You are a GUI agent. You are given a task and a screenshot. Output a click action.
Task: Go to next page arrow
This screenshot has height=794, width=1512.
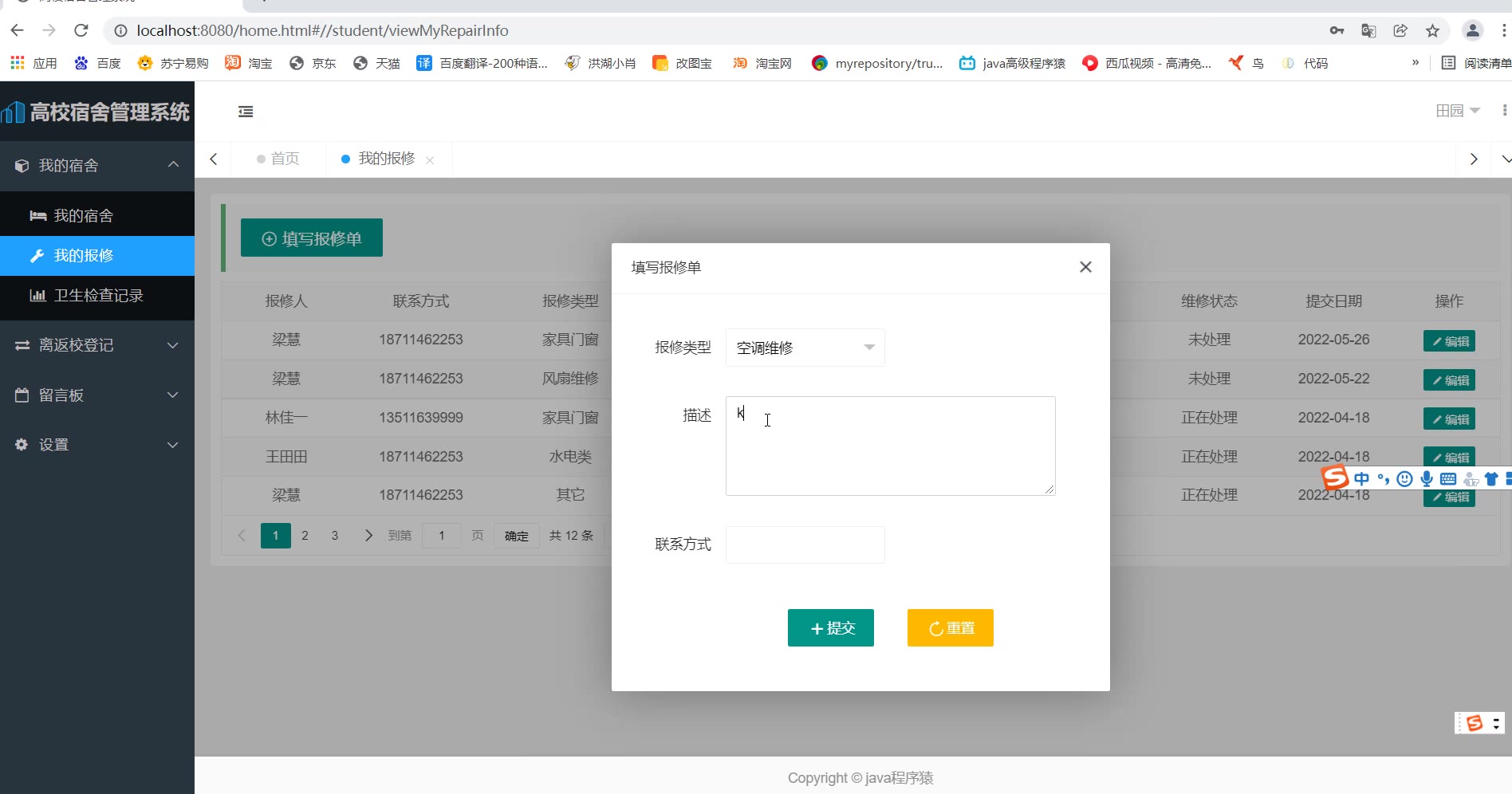pyautogui.click(x=368, y=536)
